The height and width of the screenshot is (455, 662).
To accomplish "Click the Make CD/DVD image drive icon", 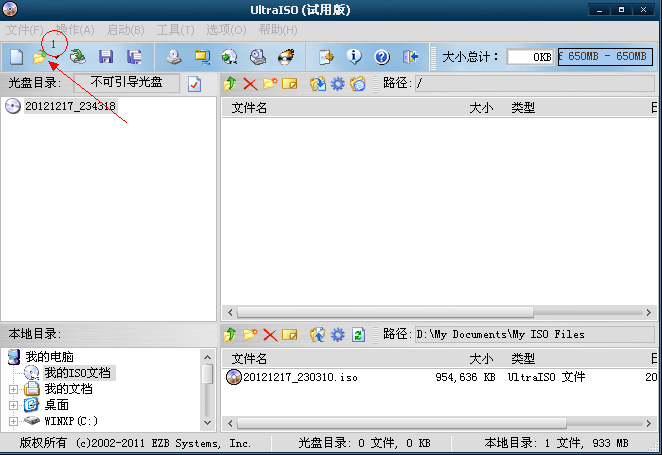I will click(x=174, y=57).
